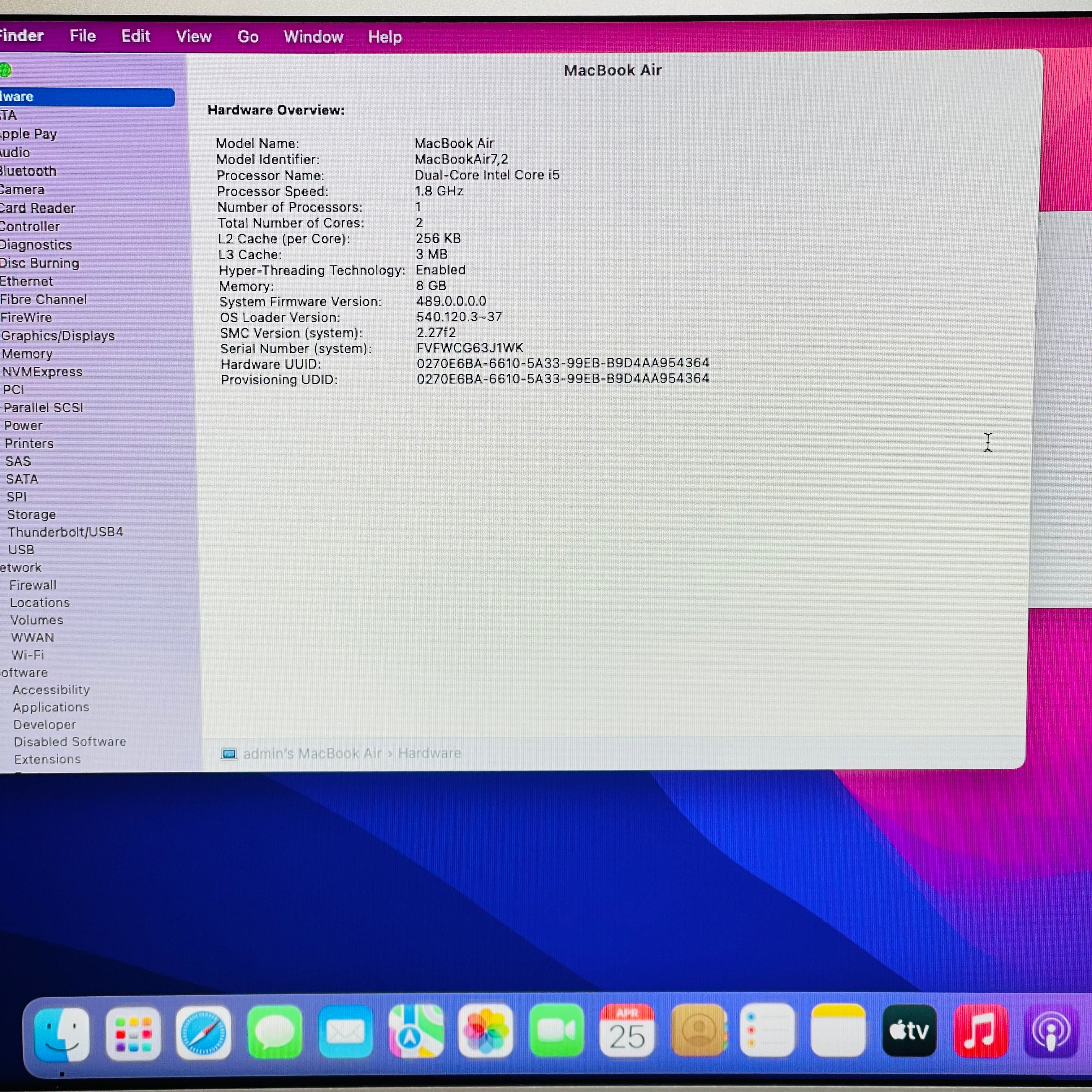Click the green zoom window button
This screenshot has height=1092, width=1092.
pos(5,70)
